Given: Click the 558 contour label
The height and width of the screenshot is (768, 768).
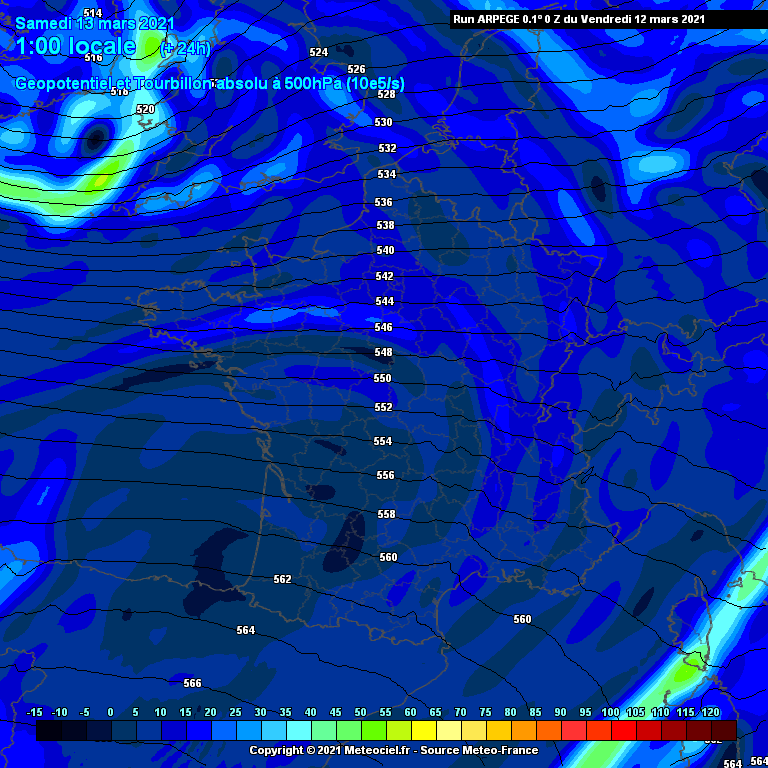Looking at the screenshot, I should 386,514.
